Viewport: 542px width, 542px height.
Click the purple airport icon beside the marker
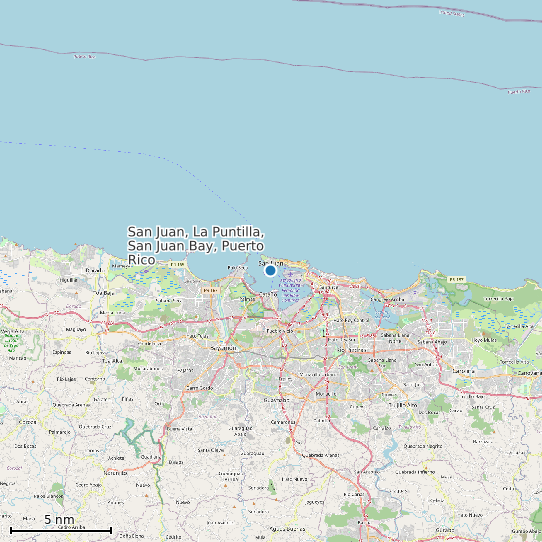pos(290,274)
